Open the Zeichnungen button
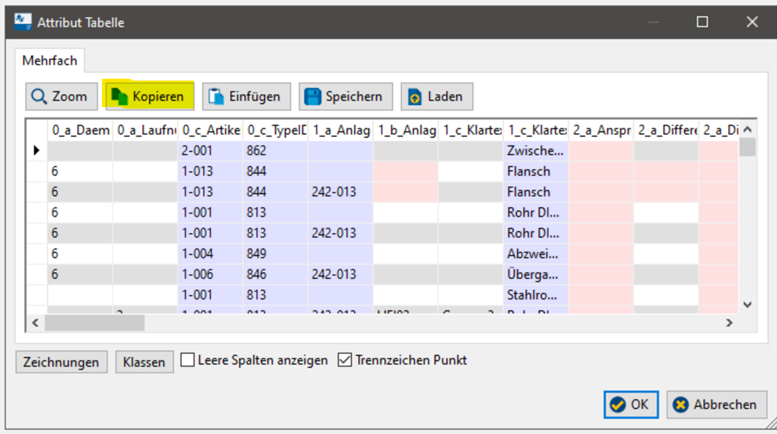 pyautogui.click(x=62, y=362)
